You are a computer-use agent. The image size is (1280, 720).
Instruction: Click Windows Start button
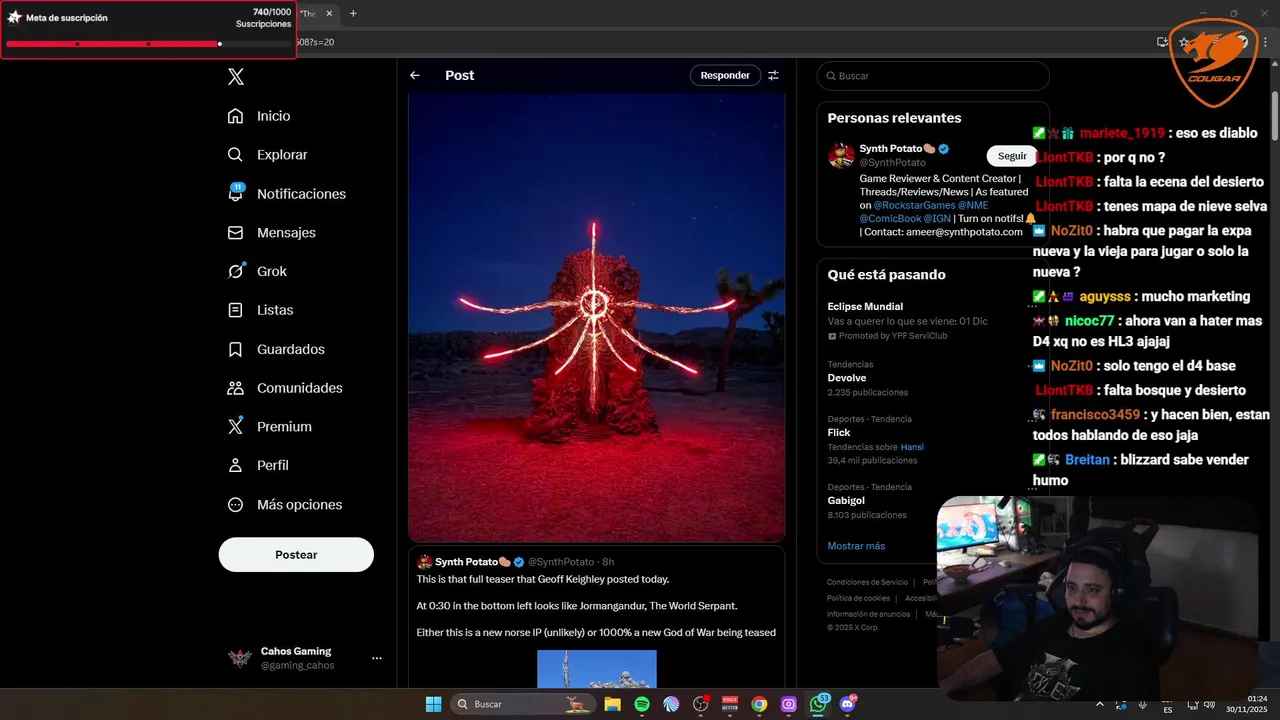coord(433,704)
